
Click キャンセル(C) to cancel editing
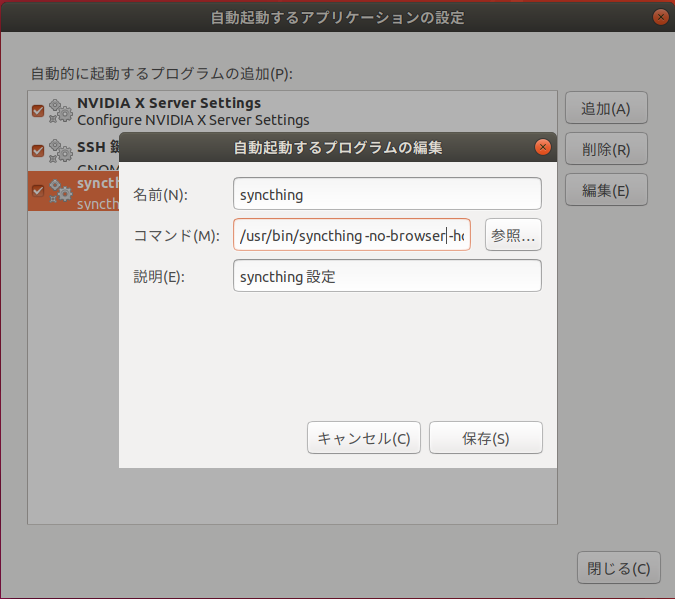pyautogui.click(x=364, y=438)
